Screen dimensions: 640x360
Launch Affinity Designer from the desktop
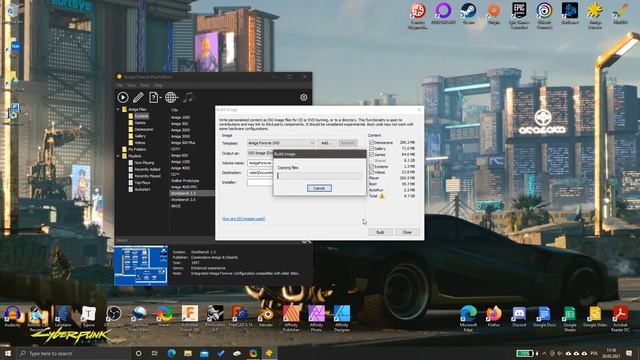342,318
